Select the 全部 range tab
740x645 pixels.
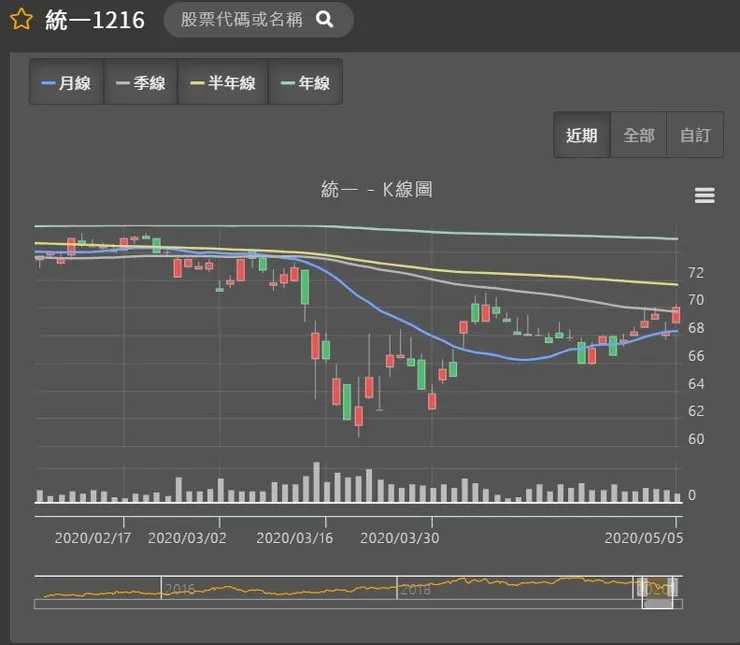[x=639, y=135]
